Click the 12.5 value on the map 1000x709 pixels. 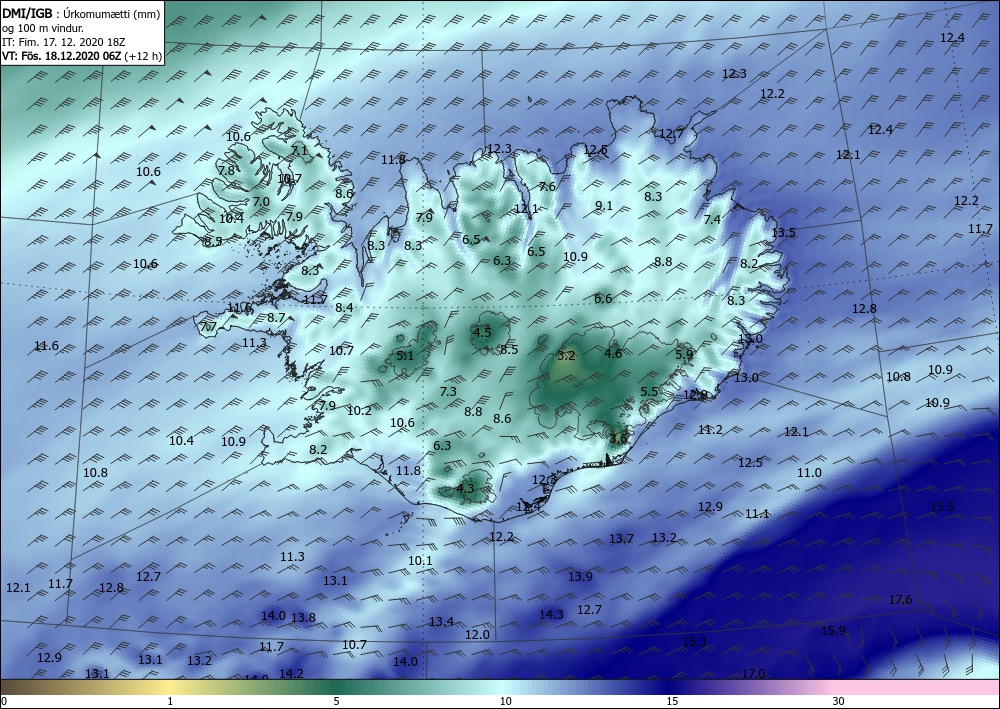[x=750, y=463]
